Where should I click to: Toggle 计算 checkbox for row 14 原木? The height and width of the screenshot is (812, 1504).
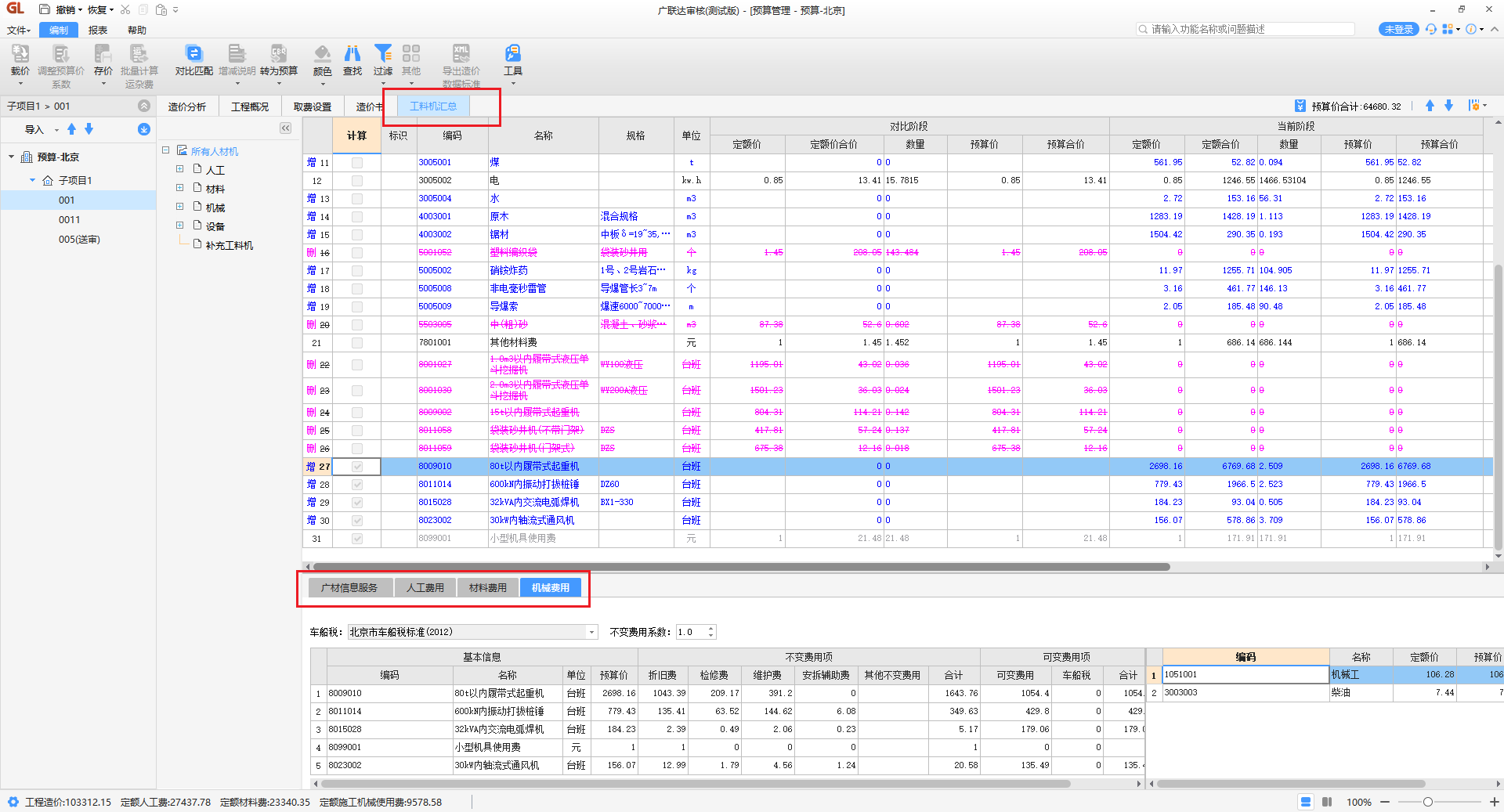[357, 217]
